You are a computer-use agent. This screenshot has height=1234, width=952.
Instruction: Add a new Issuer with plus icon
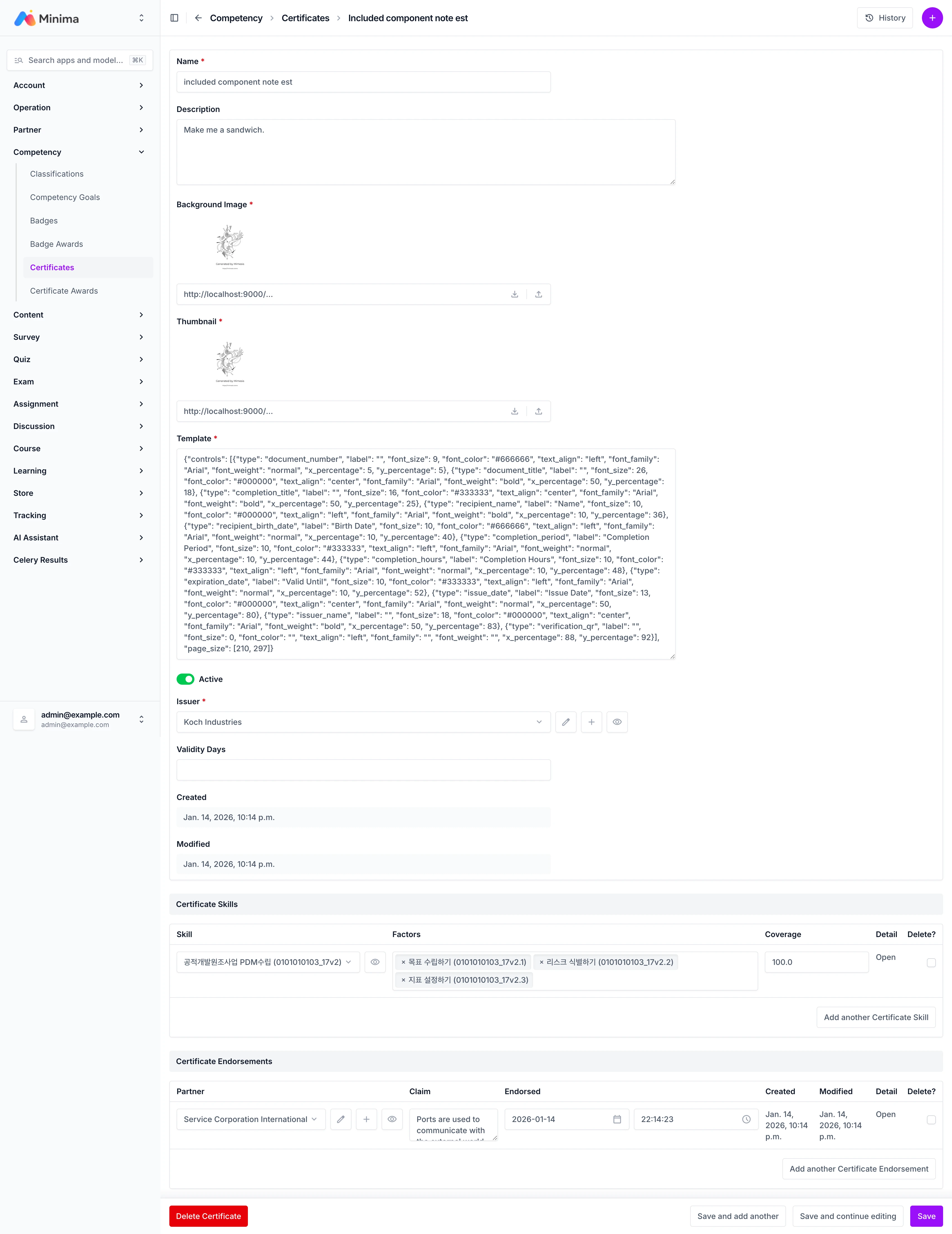(x=591, y=722)
